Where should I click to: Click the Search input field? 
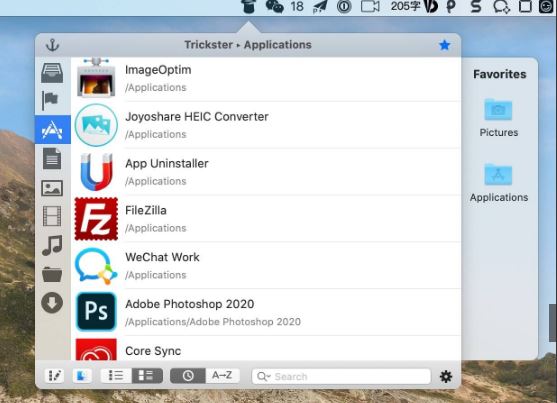coord(341,376)
